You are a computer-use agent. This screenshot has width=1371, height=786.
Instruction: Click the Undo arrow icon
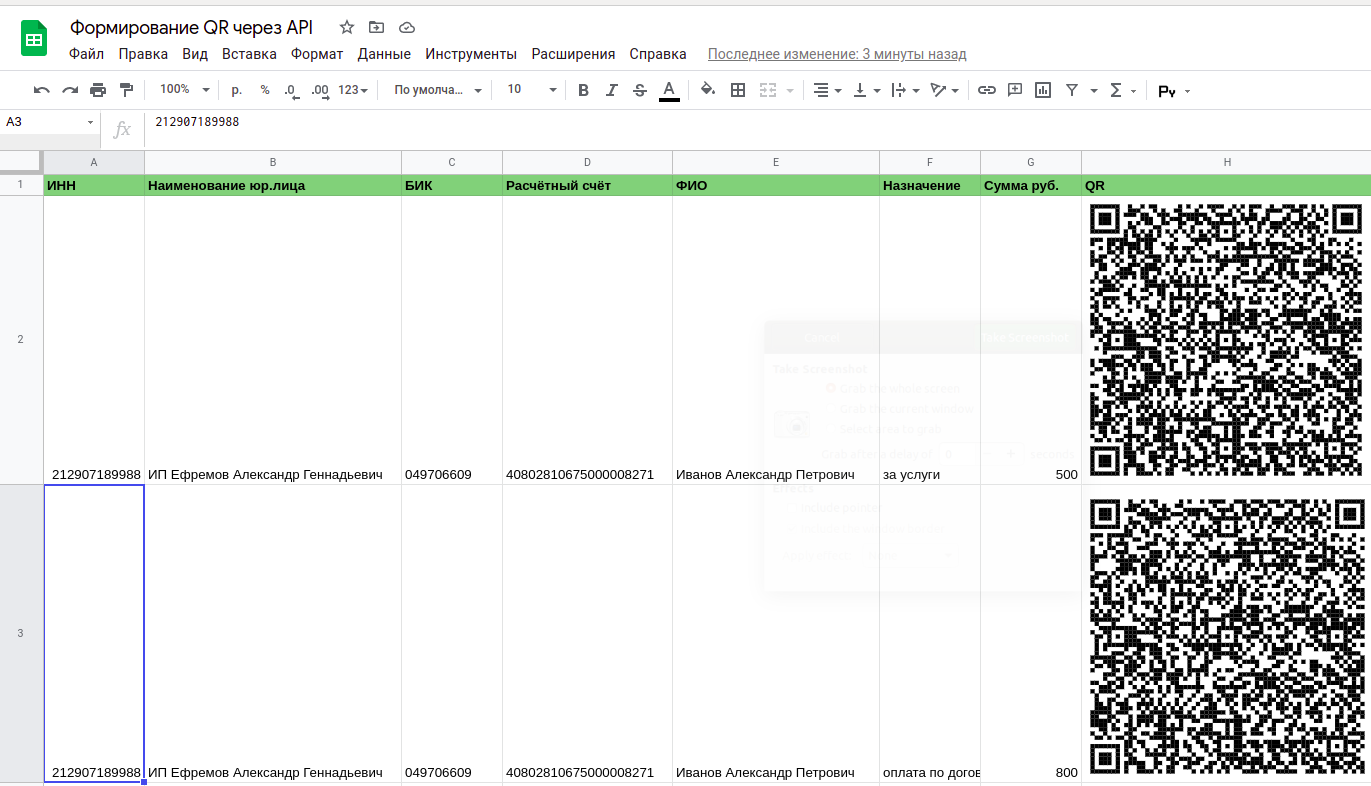[x=41, y=90]
